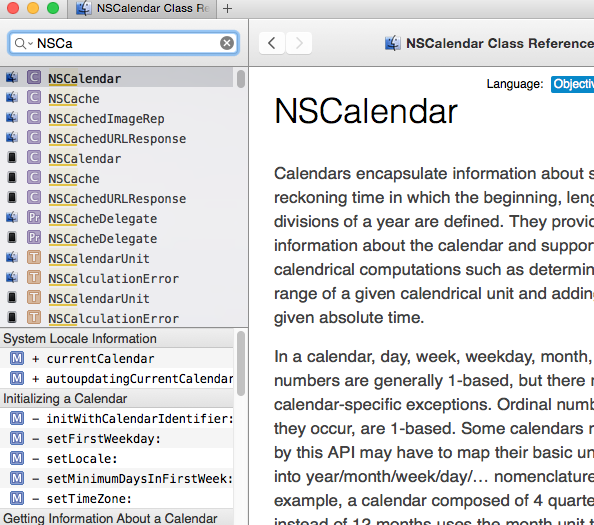
Task: Open the Language Objective-C selector
Action: point(572,84)
